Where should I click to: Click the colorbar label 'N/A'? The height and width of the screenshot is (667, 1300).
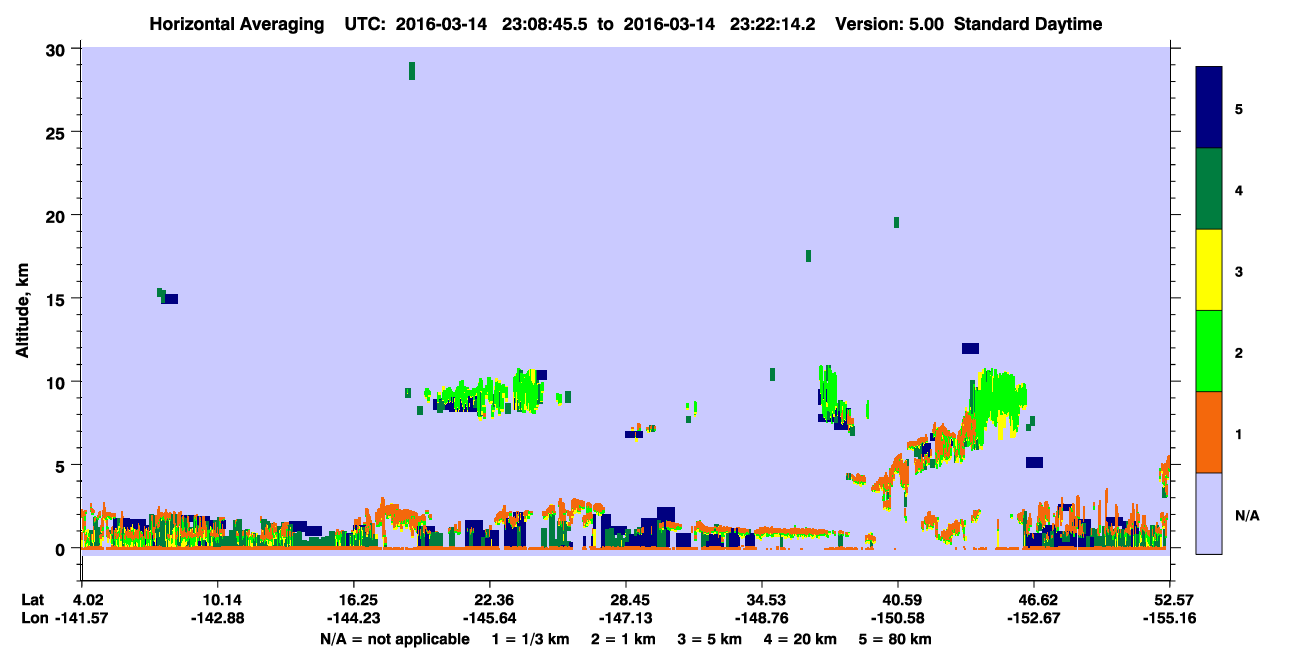pos(1246,515)
